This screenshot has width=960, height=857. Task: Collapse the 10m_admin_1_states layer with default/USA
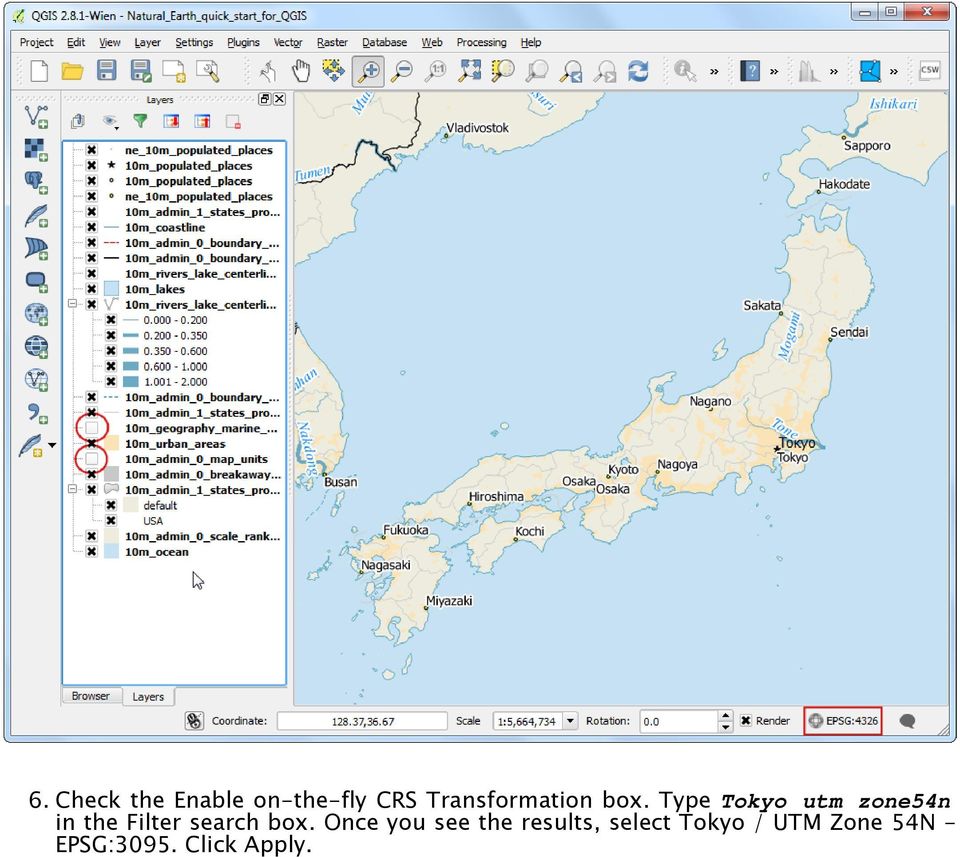point(72,489)
